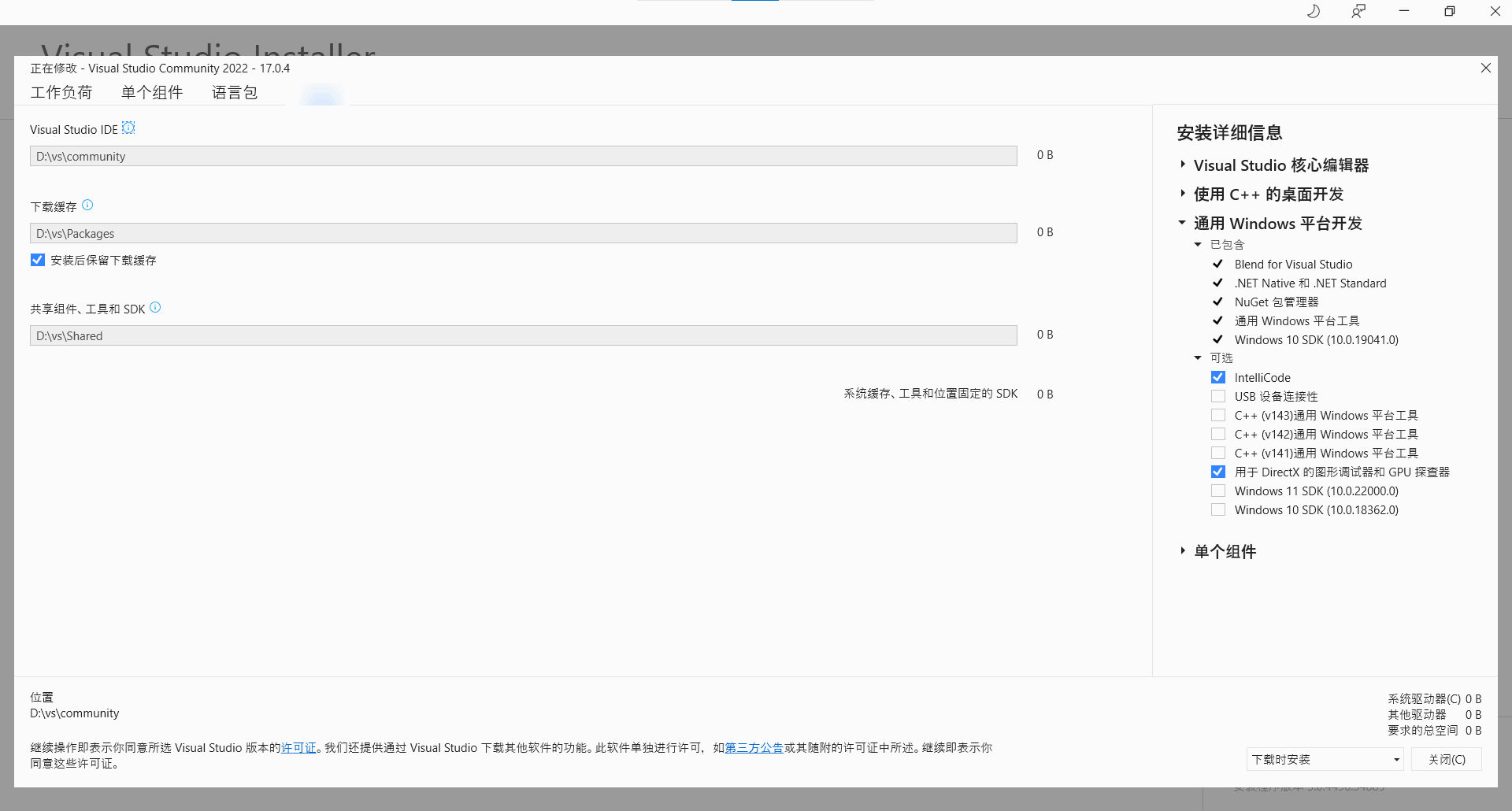Click the 关闭(C) button
Screen dimensions: 1512x811
coord(1447,759)
